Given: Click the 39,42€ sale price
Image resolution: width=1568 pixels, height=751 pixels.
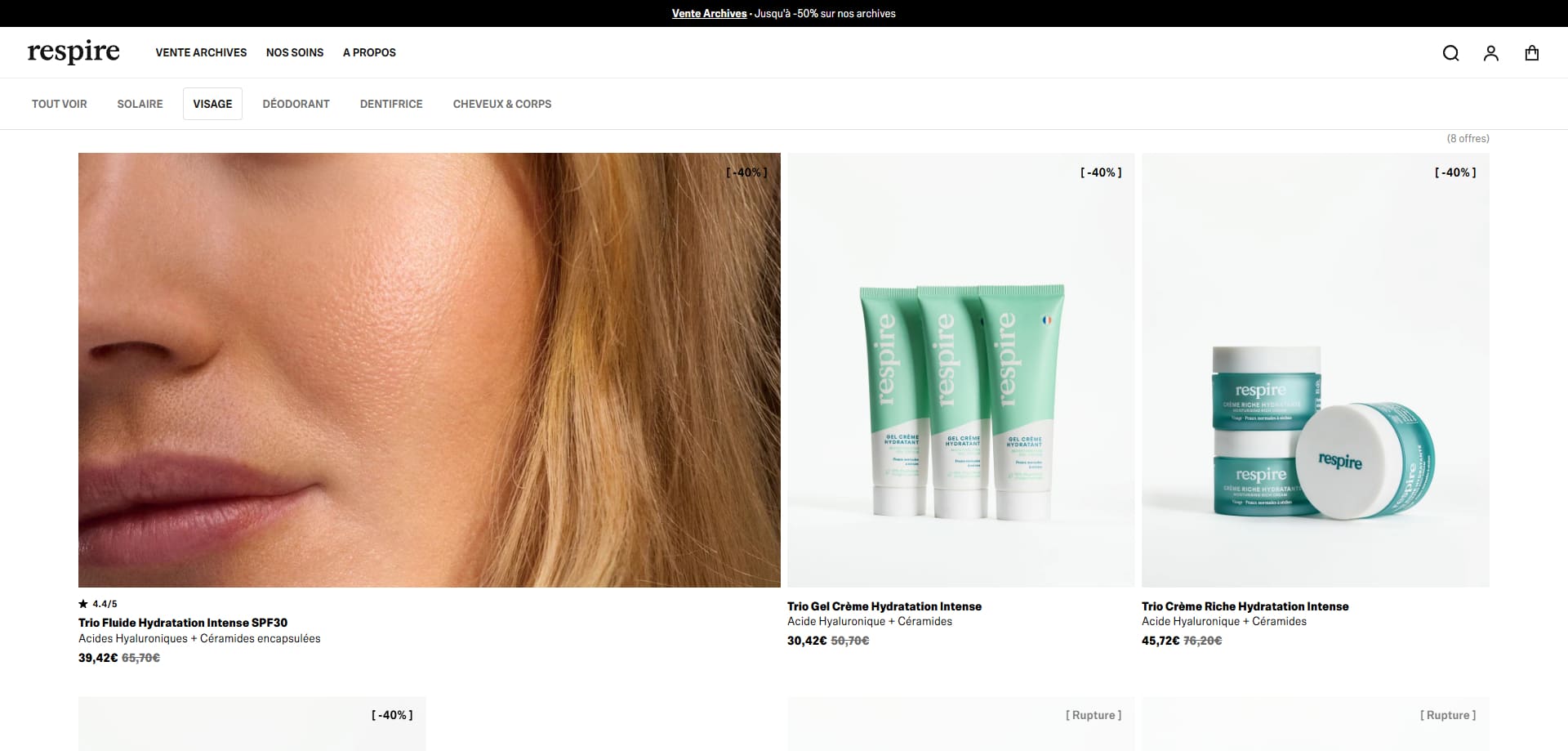Looking at the screenshot, I should 98,658.
